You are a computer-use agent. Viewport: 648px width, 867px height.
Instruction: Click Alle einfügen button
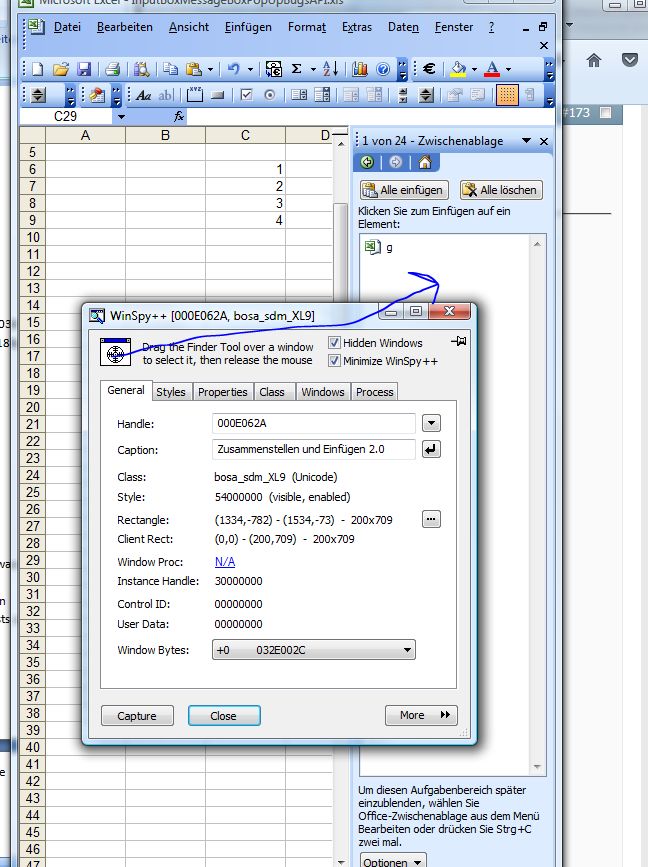[x=404, y=190]
